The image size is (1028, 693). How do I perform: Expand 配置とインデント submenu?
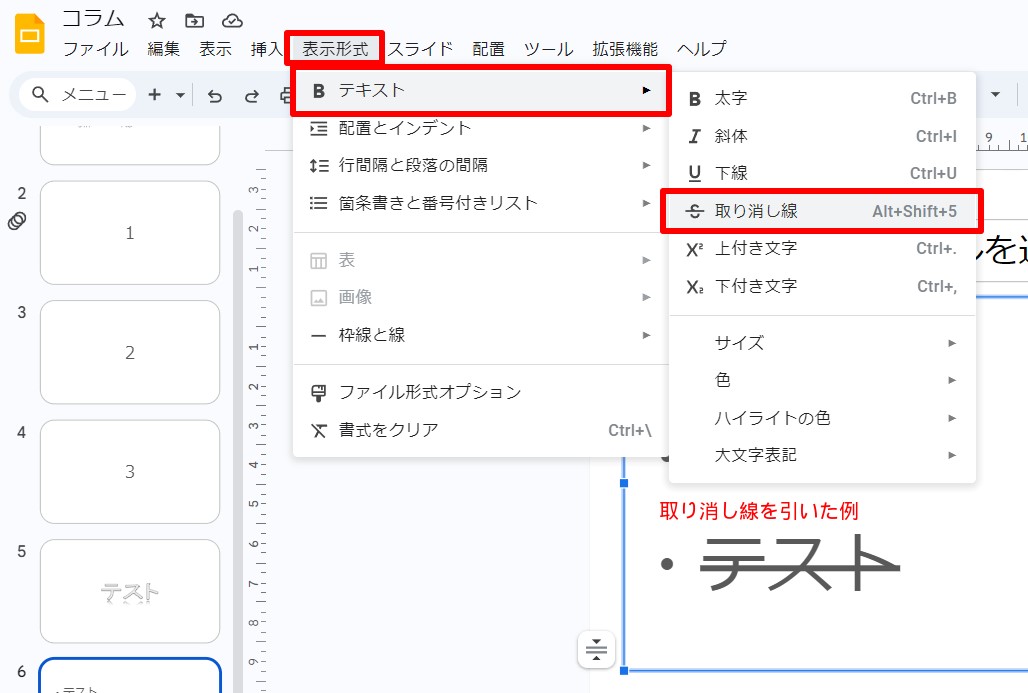[481, 129]
